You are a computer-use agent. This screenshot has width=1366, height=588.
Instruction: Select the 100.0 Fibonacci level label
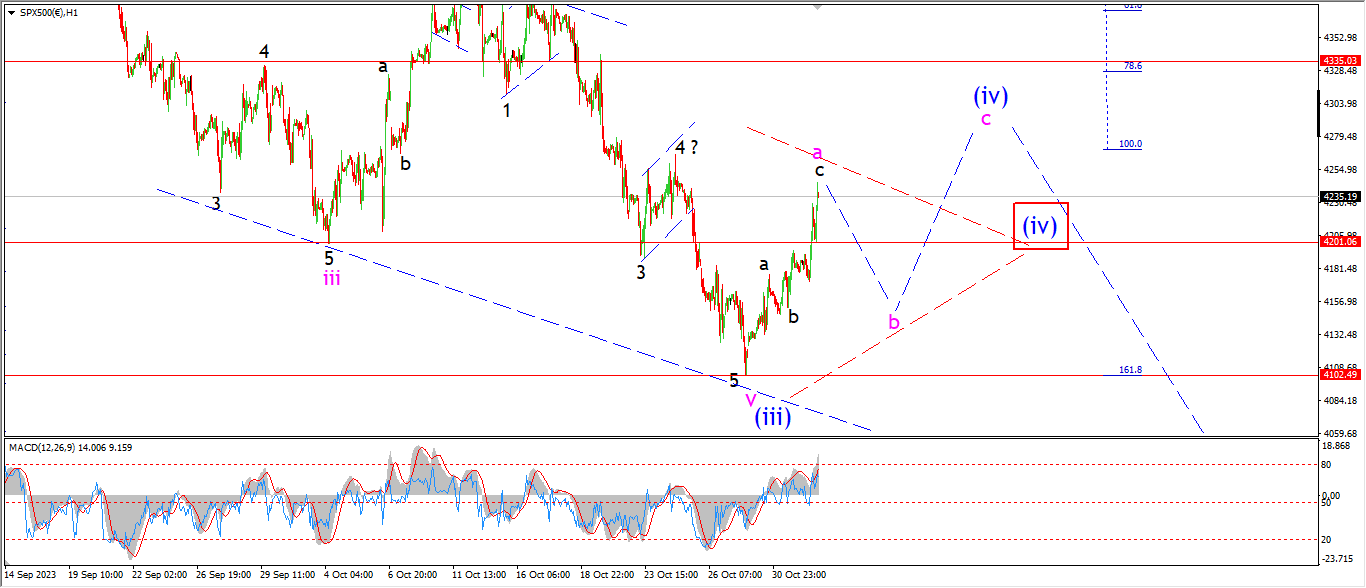[x=1130, y=144]
